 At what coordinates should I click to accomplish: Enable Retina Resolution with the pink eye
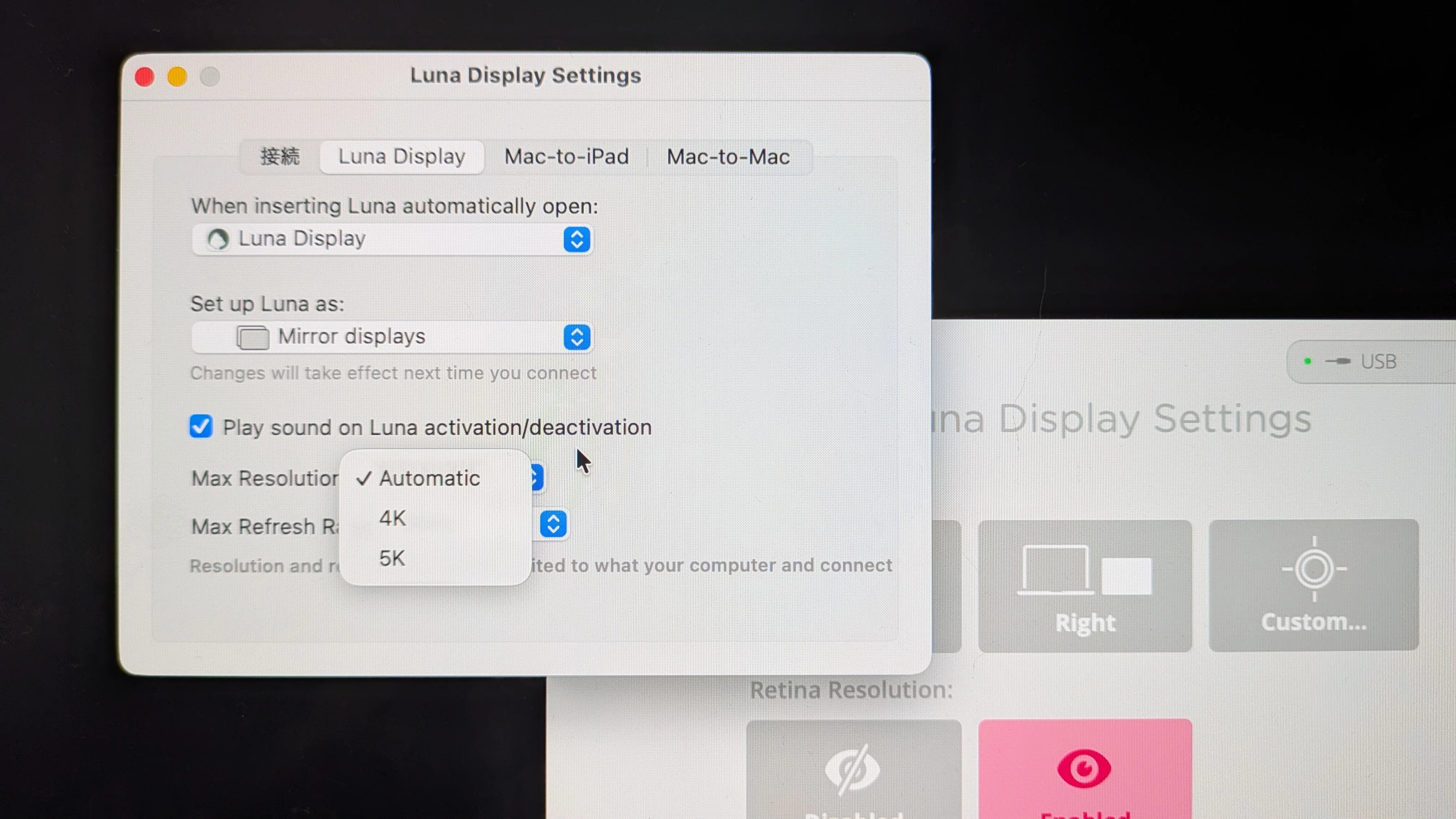tap(1085, 769)
